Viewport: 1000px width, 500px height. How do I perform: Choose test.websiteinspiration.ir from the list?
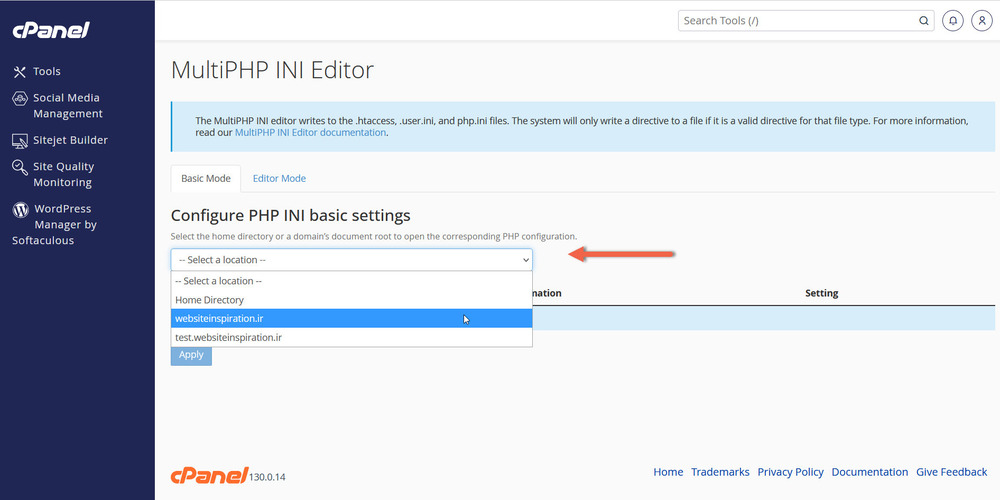[351, 337]
